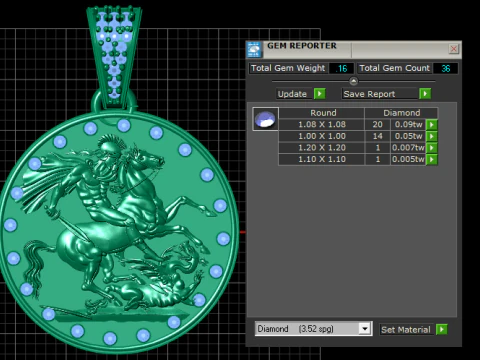The image size is (480, 360).
Task: Click the 0.05tw weight cell
Action: [x=408, y=136]
